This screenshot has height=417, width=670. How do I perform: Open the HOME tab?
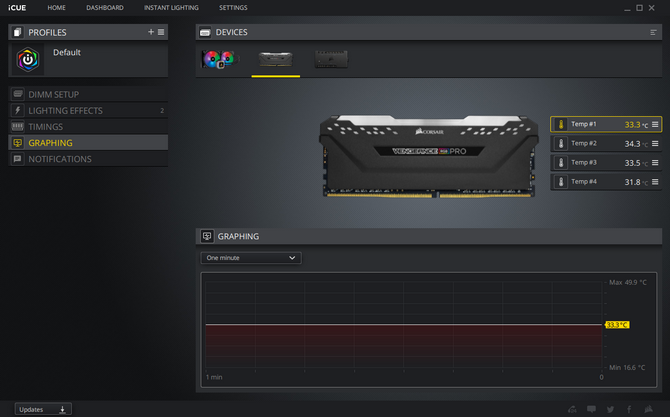56,8
